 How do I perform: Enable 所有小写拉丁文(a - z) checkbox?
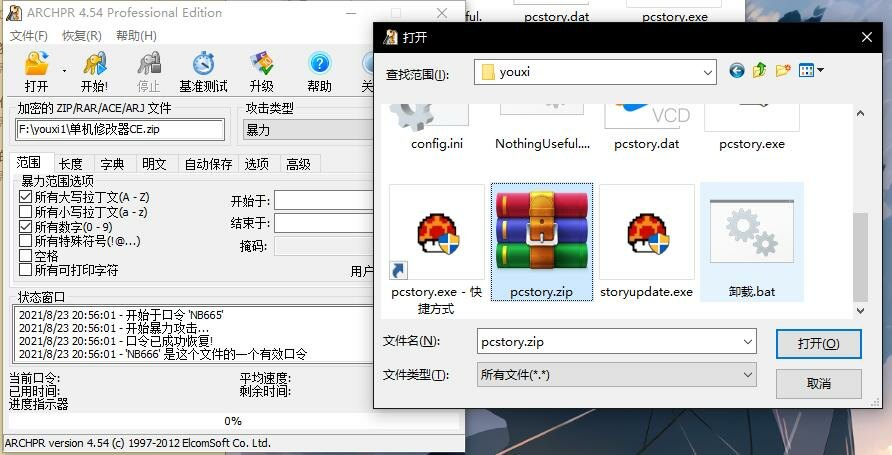point(25,212)
